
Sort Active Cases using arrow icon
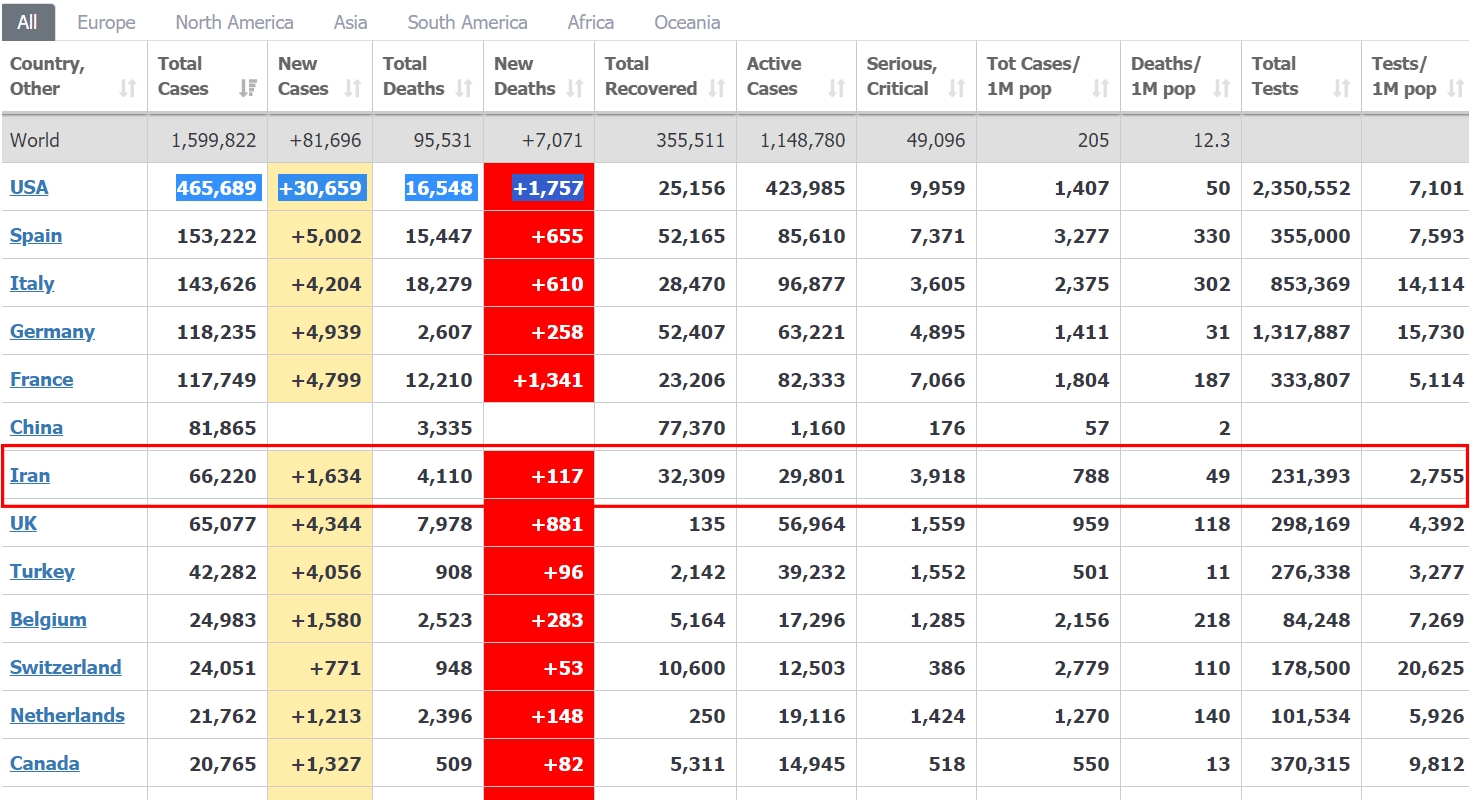[x=837, y=89]
